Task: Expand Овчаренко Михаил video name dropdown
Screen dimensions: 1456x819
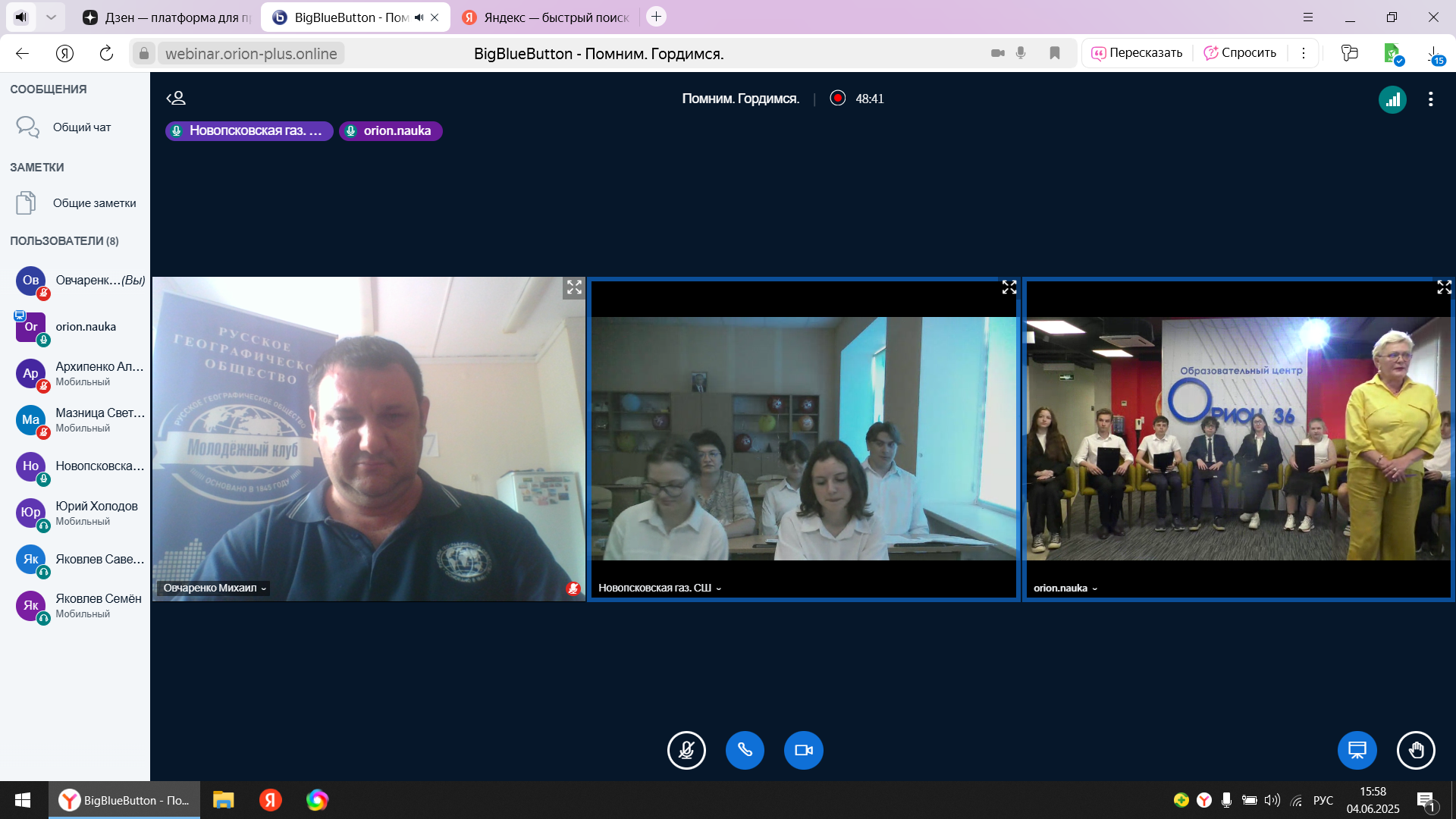Action: pos(215,588)
